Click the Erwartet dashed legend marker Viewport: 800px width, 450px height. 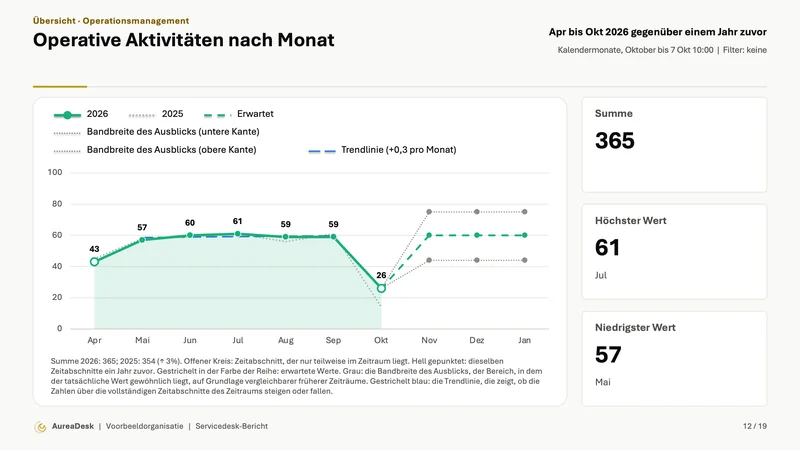coord(217,115)
